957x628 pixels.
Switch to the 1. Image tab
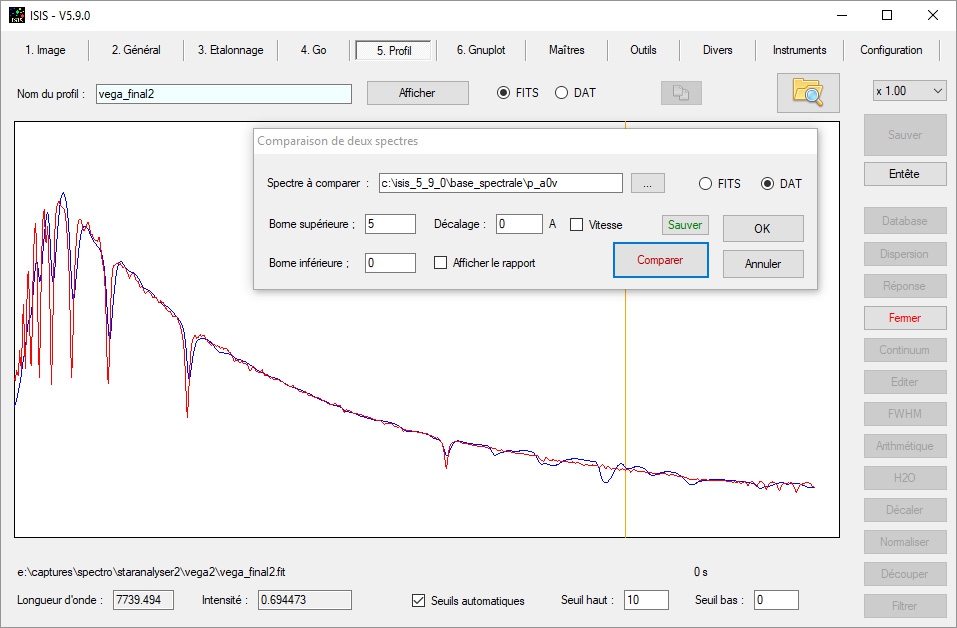pos(45,50)
